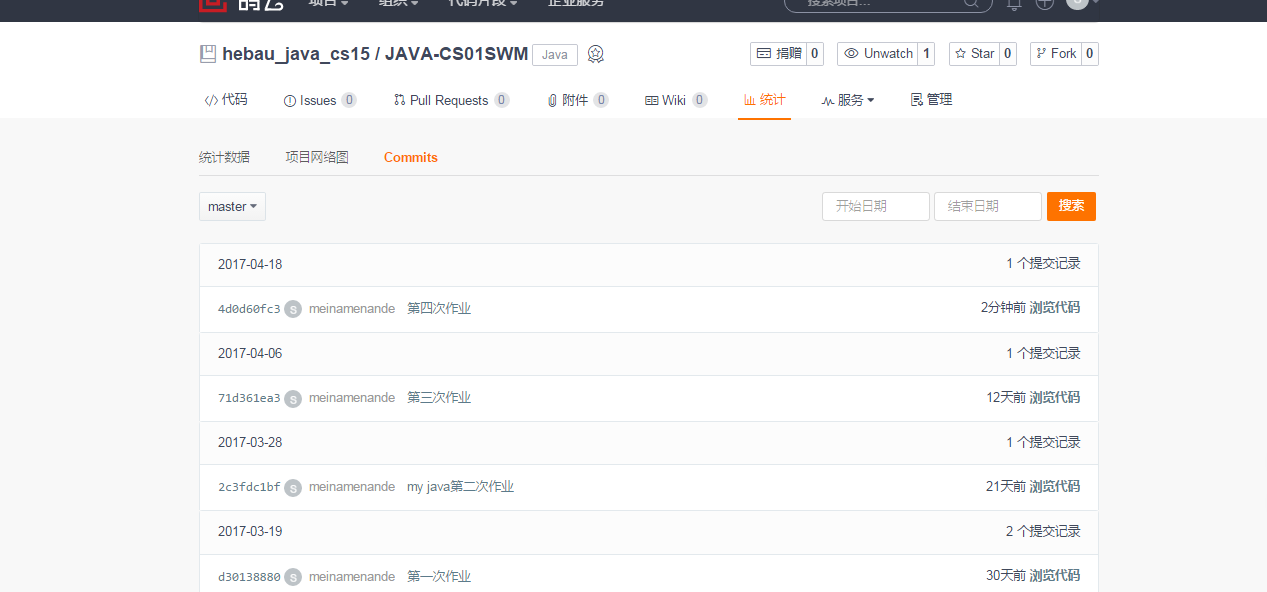The image size is (1267, 592).
Task: Expand the 服务 services dropdown
Action: click(848, 100)
